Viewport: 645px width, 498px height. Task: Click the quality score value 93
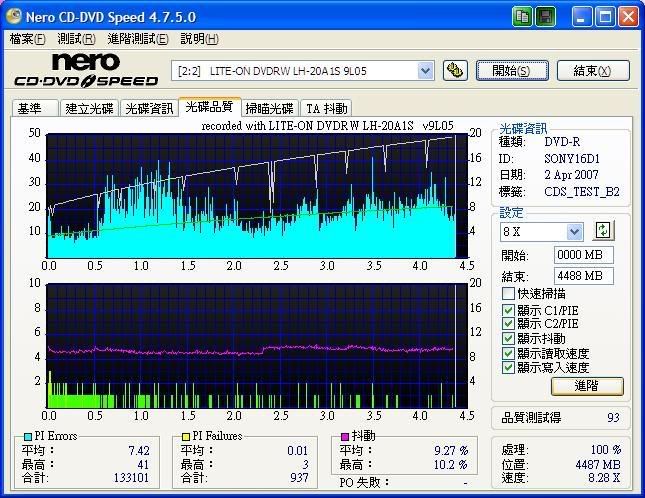click(613, 417)
